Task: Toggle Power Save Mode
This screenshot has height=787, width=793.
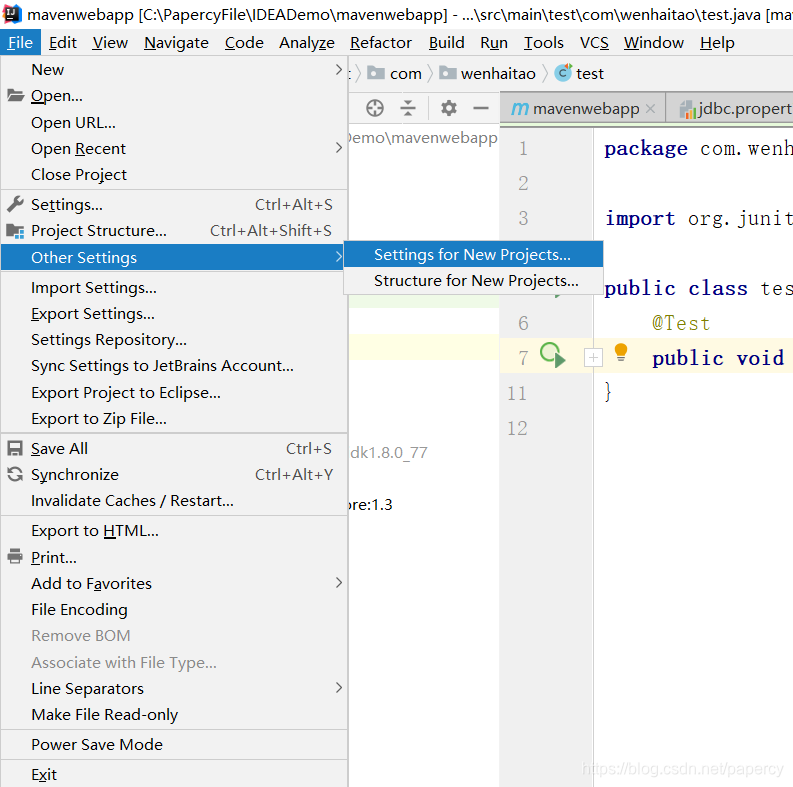Action: pyautogui.click(x=174, y=745)
